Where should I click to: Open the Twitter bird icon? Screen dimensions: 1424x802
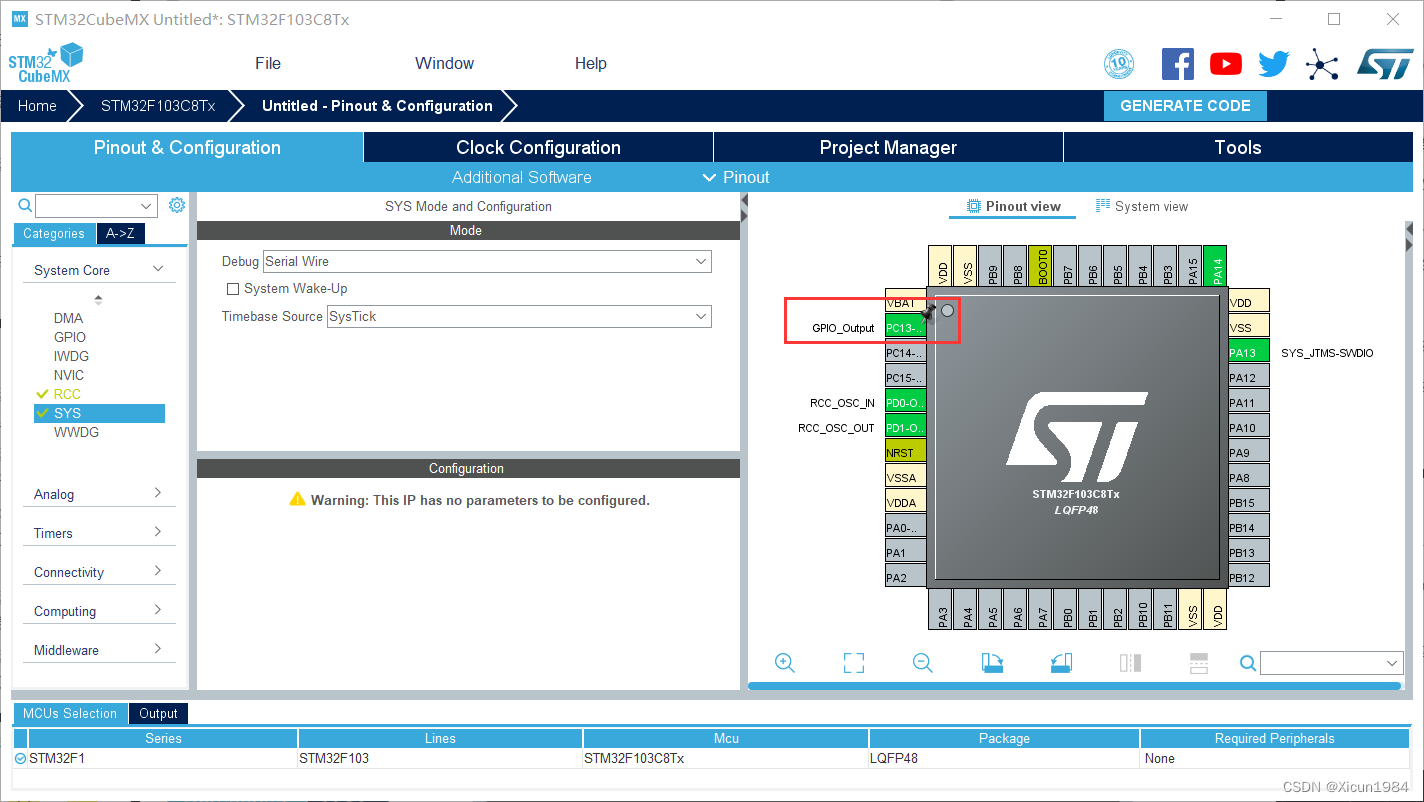pos(1274,64)
